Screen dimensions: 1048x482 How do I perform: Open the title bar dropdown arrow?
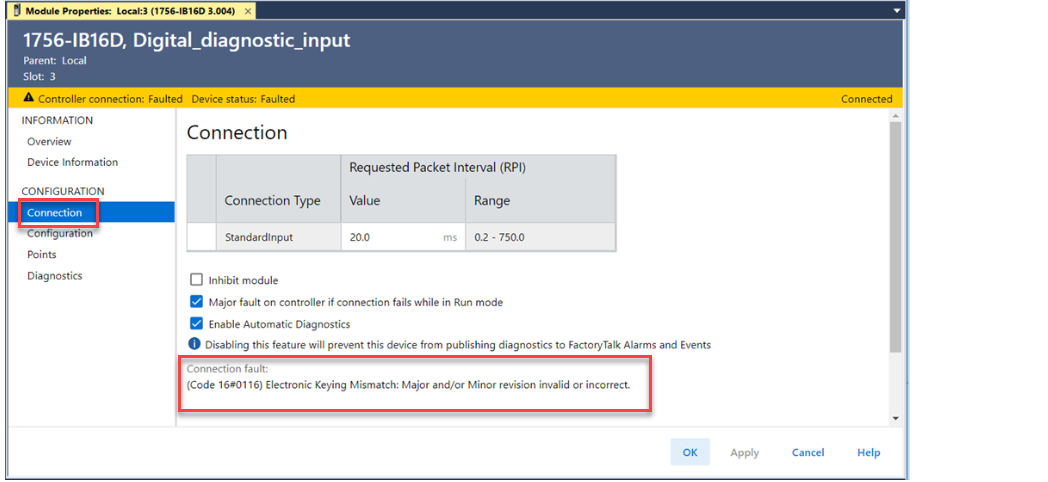coord(897,11)
